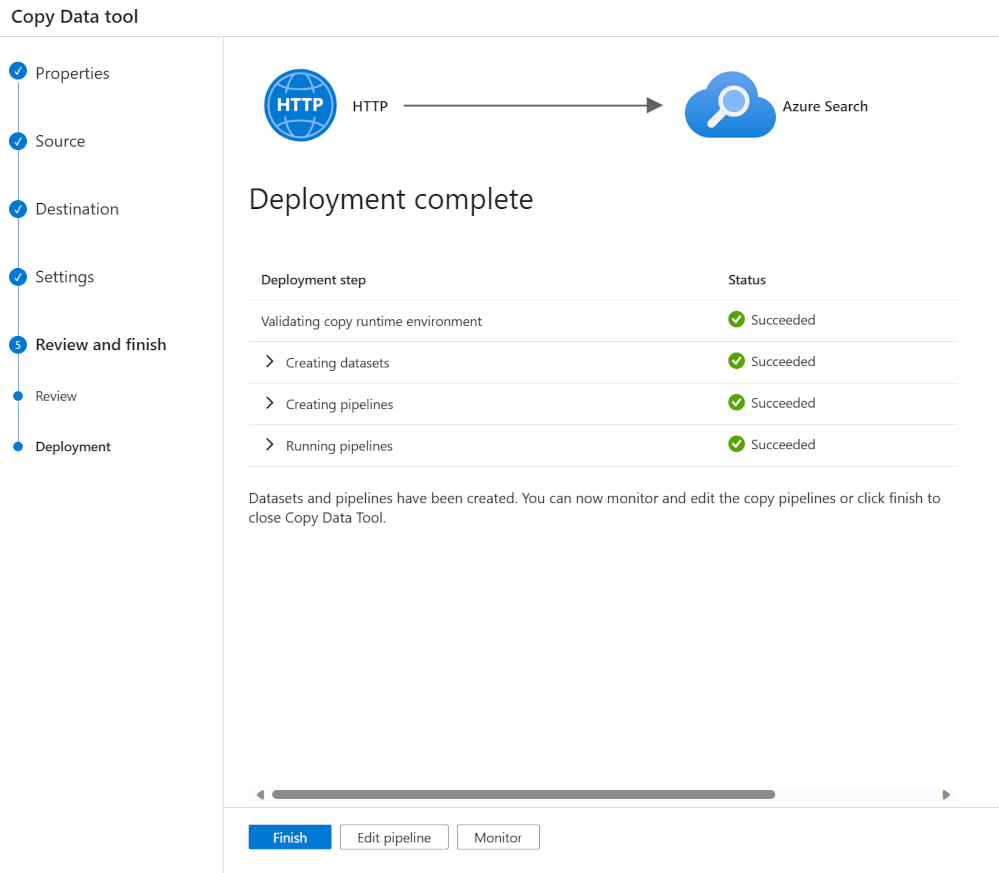This screenshot has width=999, height=873.
Task: Click the Copy Data tool title
Action: tap(75, 17)
